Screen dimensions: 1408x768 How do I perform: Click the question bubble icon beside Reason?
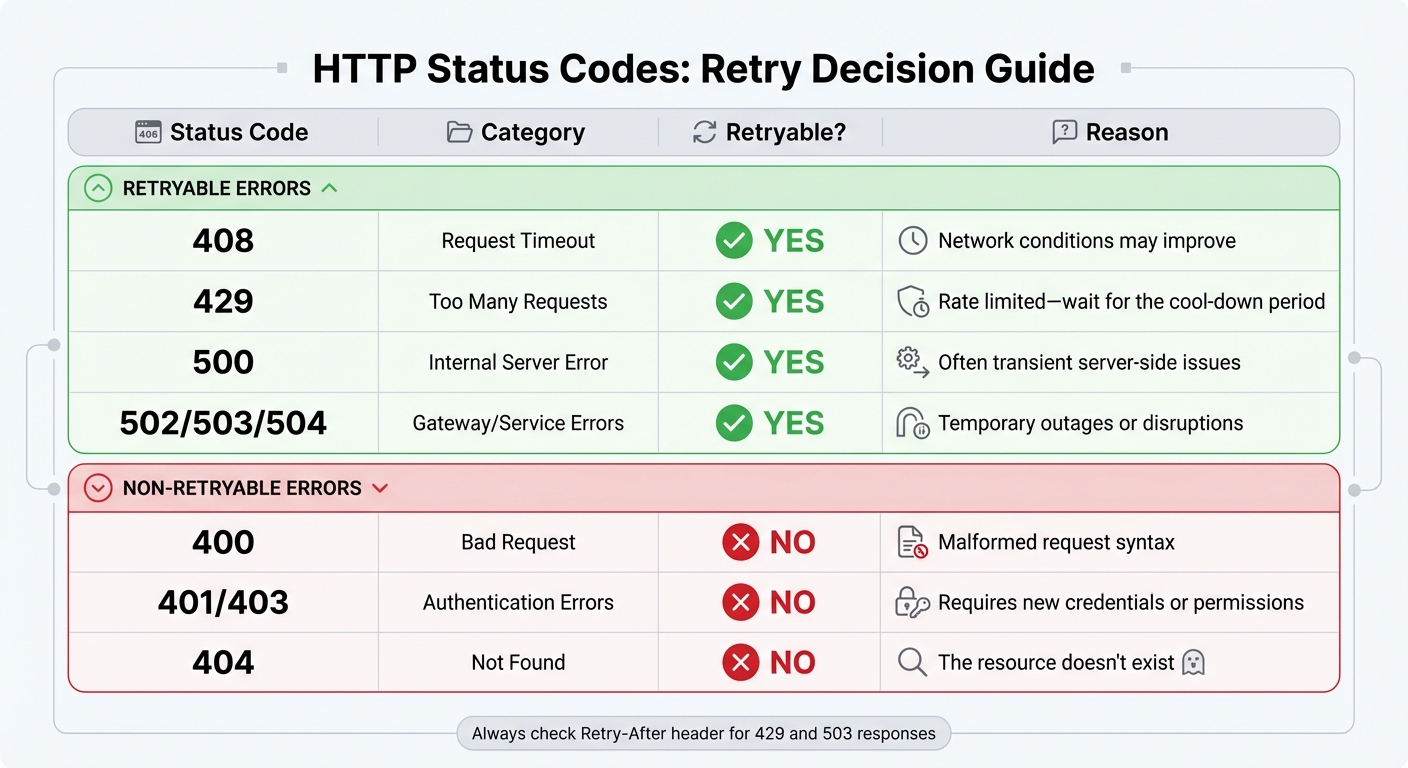[1065, 132]
